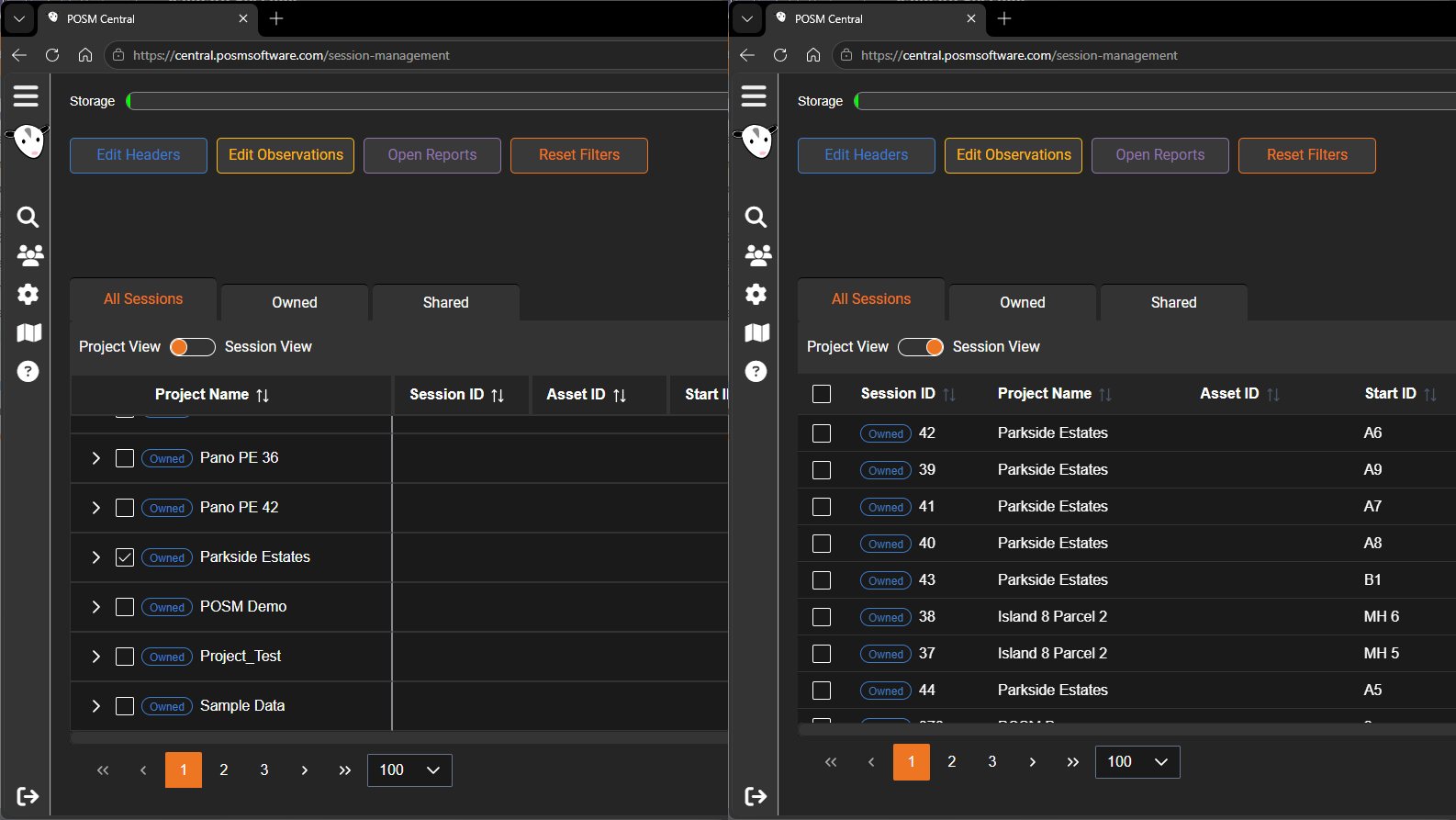Expand the Pano PE 36 project row
The image size is (1456, 820).
coord(95,458)
